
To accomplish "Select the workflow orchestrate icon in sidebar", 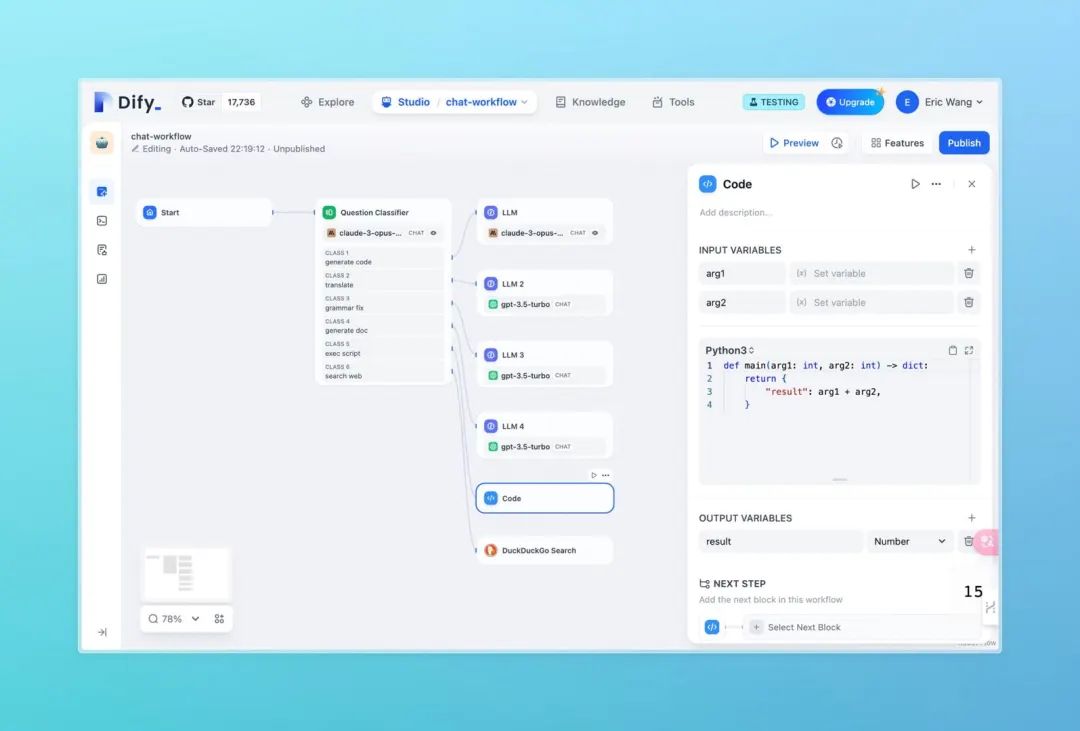I will 102,192.
